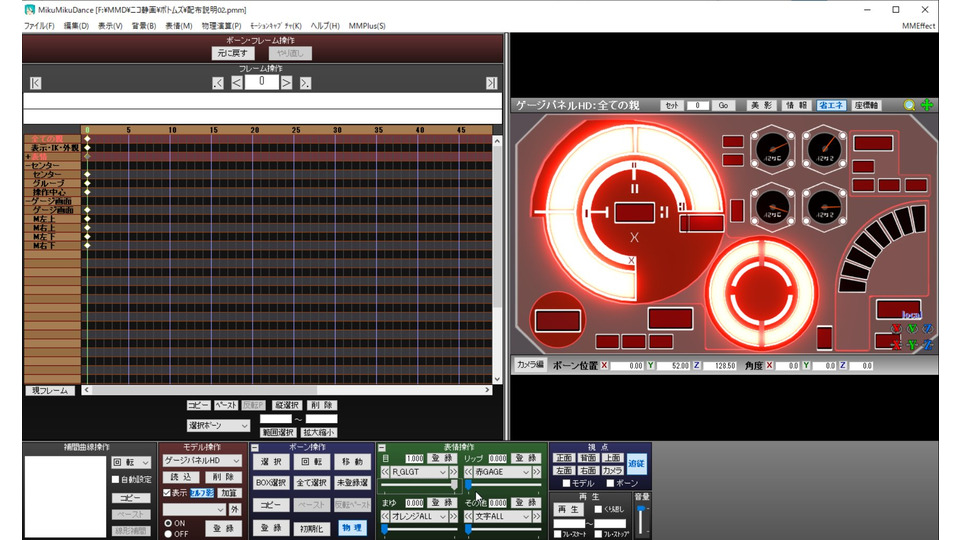The height and width of the screenshot is (540, 960).
Task: Click the 全て選択 button
Action: [312, 483]
